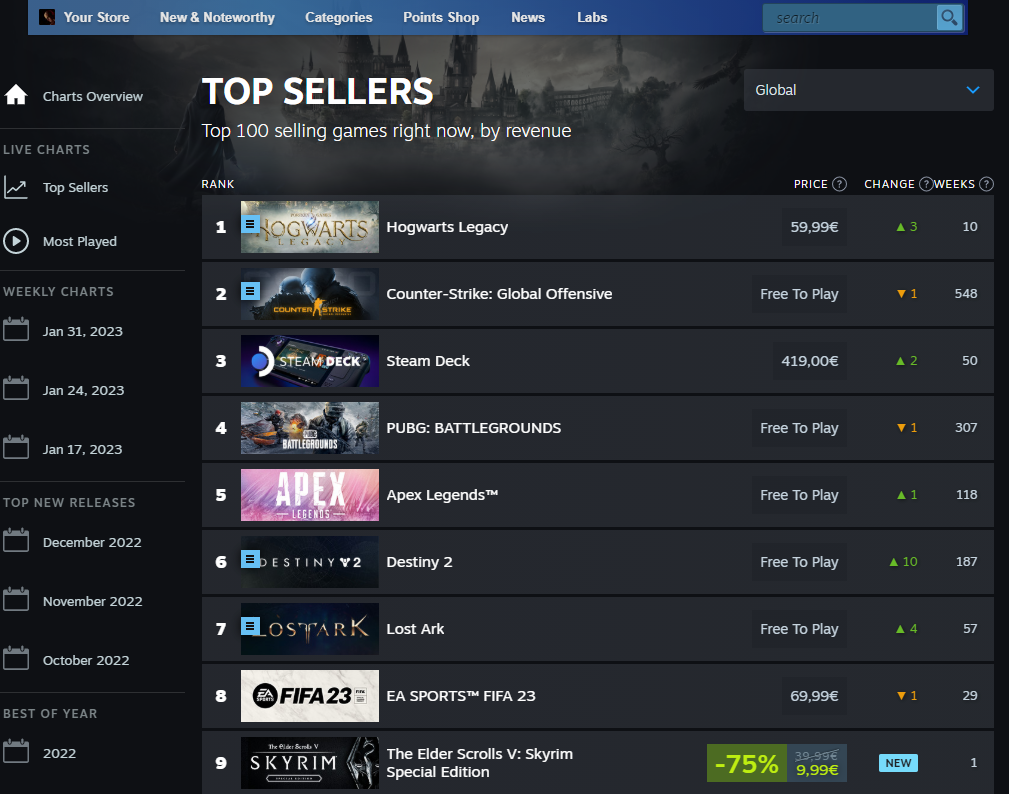Go to Points Shop
This screenshot has height=794, width=1009.
click(x=441, y=17)
